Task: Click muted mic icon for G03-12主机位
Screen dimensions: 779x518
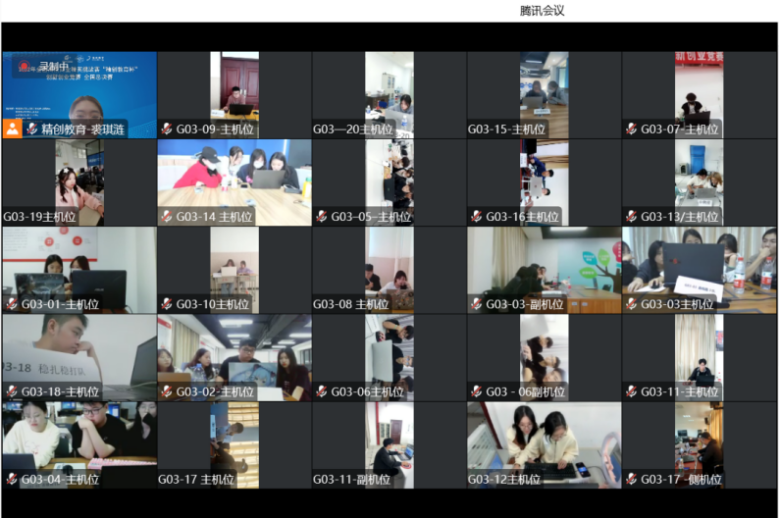Action: (476, 479)
